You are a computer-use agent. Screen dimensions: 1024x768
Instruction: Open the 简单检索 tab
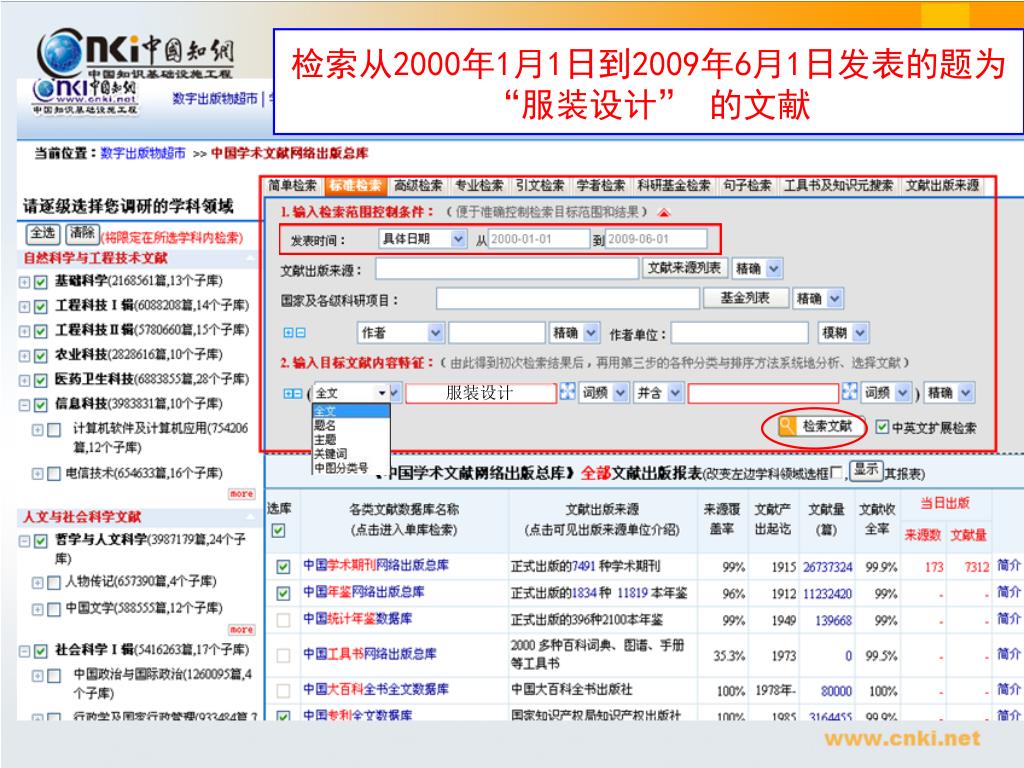click(292, 186)
